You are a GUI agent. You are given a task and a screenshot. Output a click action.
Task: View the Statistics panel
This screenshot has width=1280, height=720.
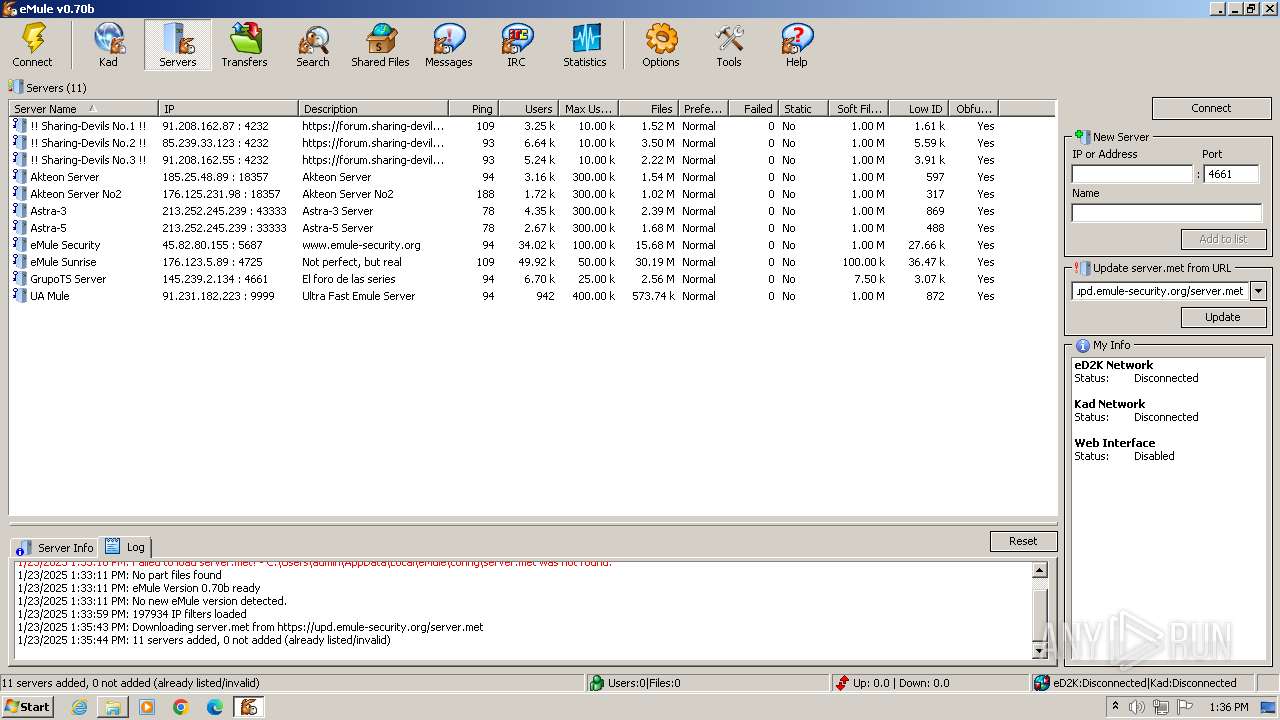584,46
